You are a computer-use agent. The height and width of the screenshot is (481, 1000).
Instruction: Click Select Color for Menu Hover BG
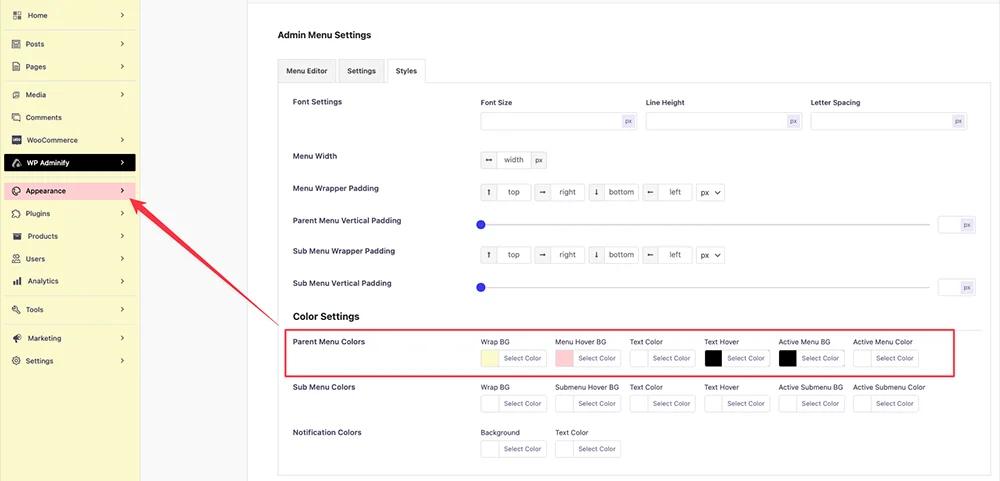[596, 359]
